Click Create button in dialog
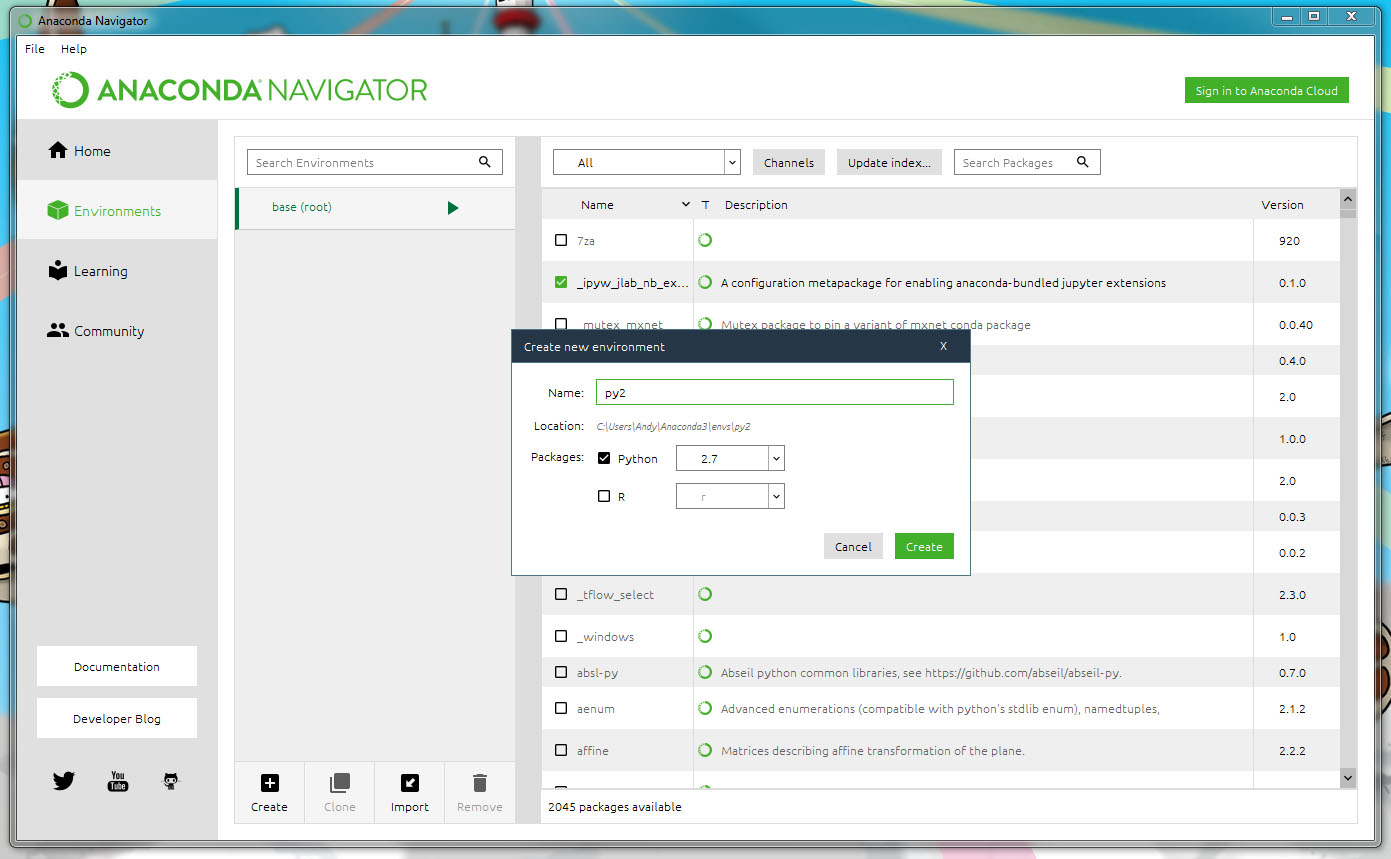Viewport: 1391px width, 859px height. click(x=924, y=546)
